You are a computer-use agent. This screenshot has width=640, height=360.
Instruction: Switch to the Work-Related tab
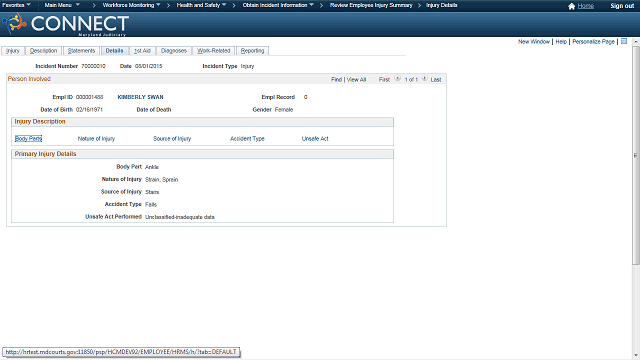tap(213, 51)
